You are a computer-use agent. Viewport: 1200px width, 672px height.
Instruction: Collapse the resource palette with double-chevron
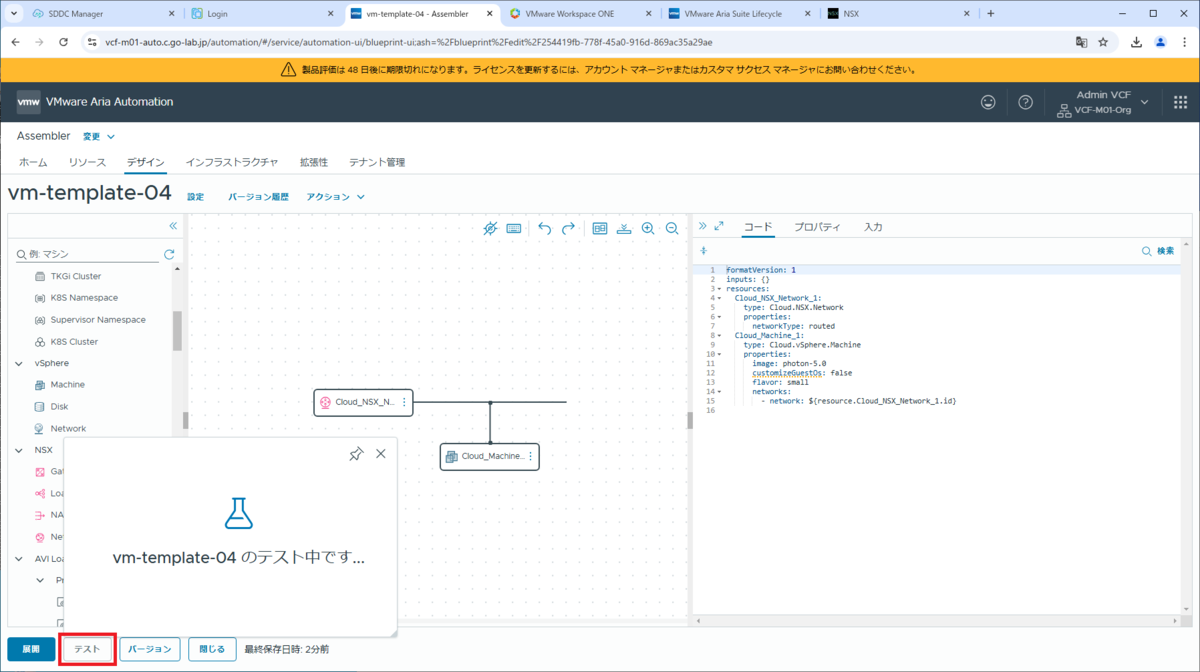[173, 226]
